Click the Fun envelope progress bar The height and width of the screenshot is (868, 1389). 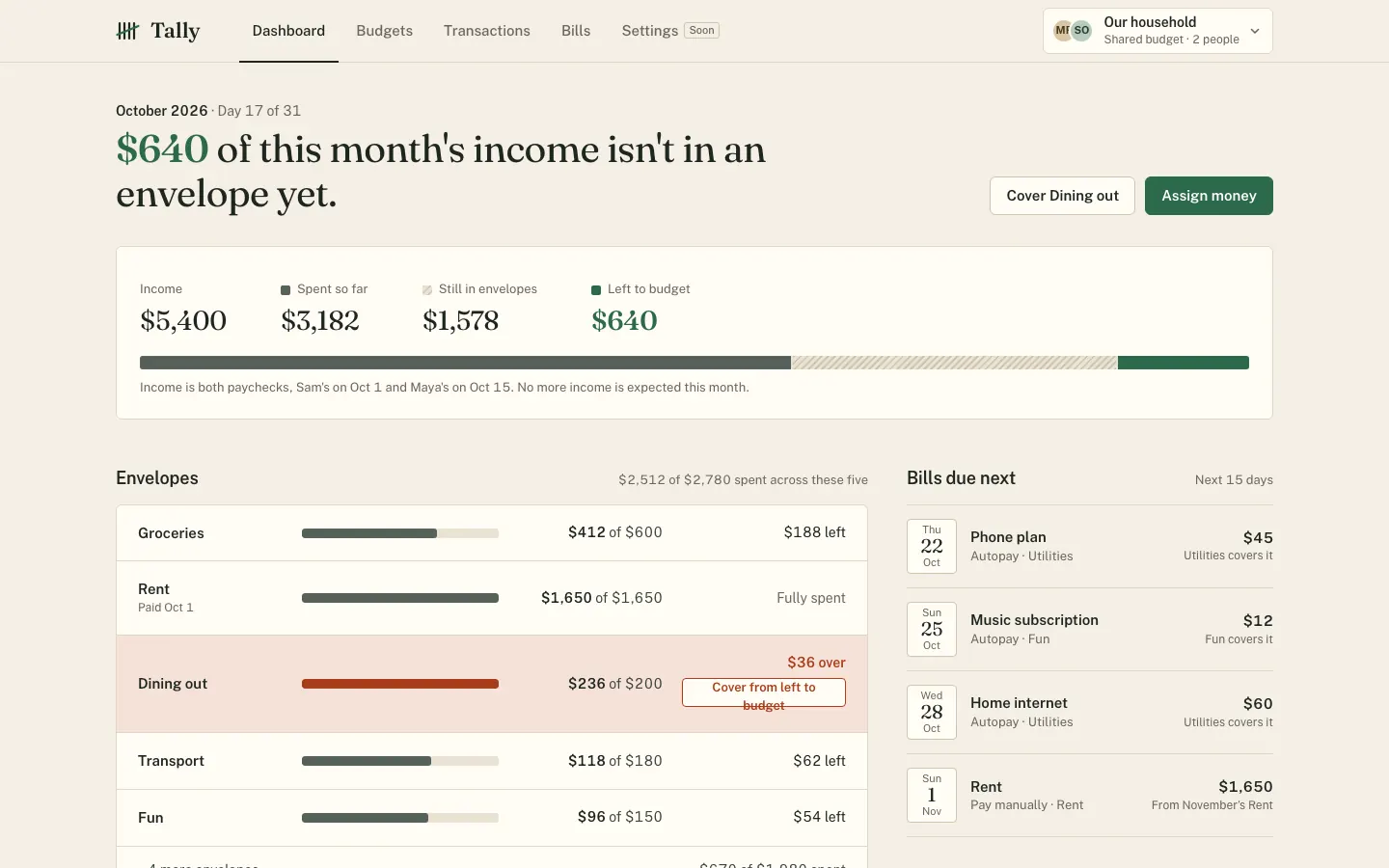(400, 818)
